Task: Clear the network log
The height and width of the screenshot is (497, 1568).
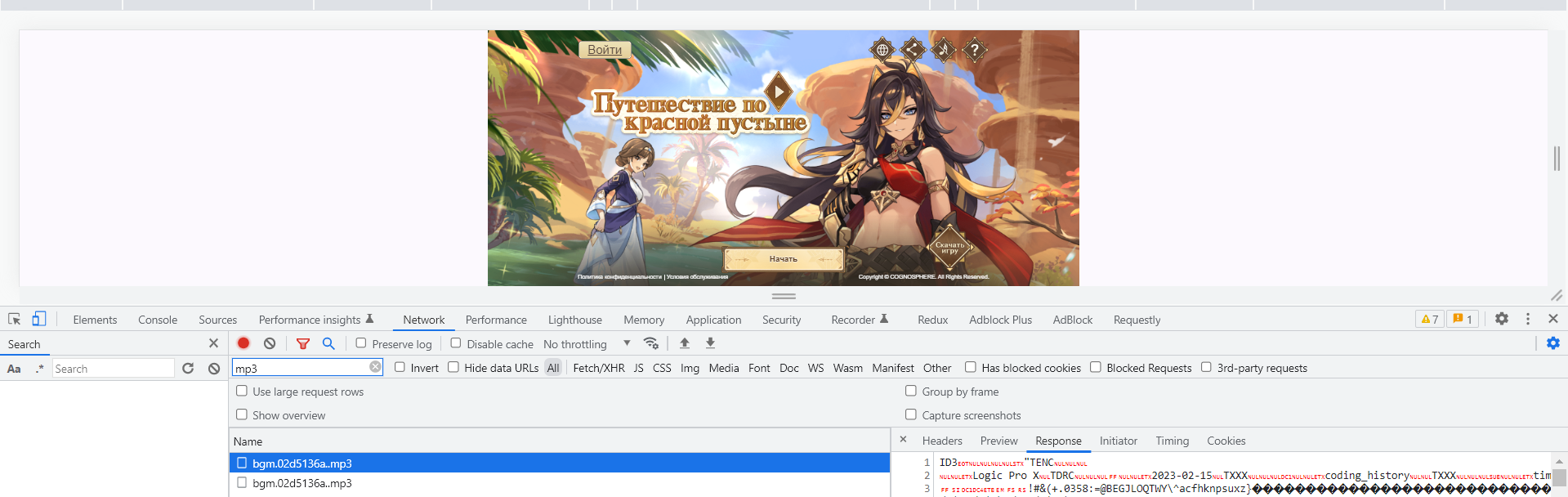Action: click(270, 343)
